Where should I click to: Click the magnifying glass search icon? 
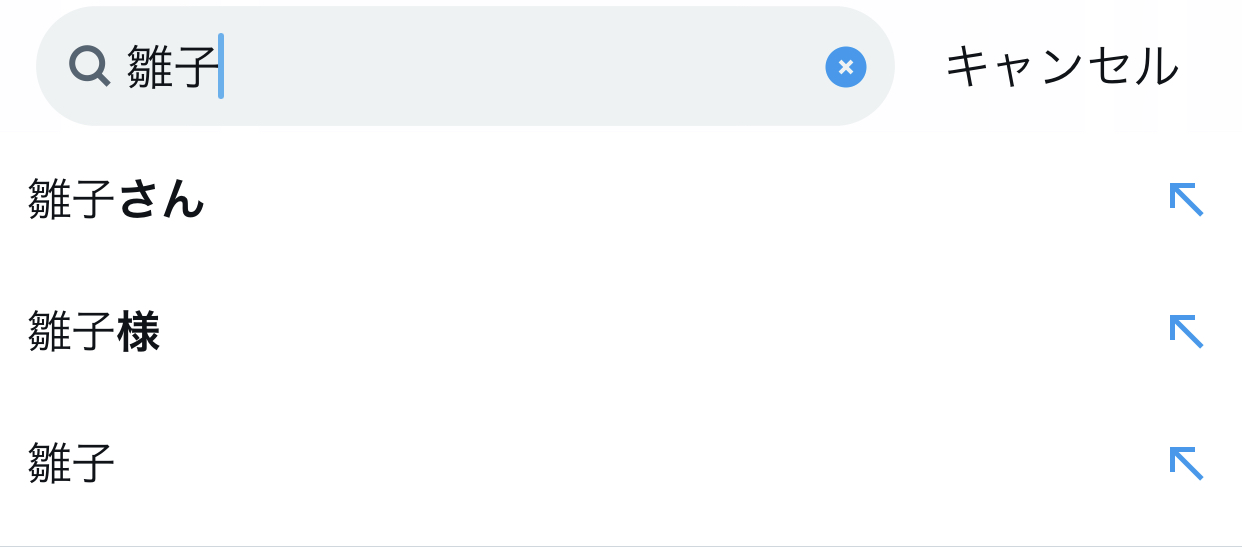tap(89, 67)
